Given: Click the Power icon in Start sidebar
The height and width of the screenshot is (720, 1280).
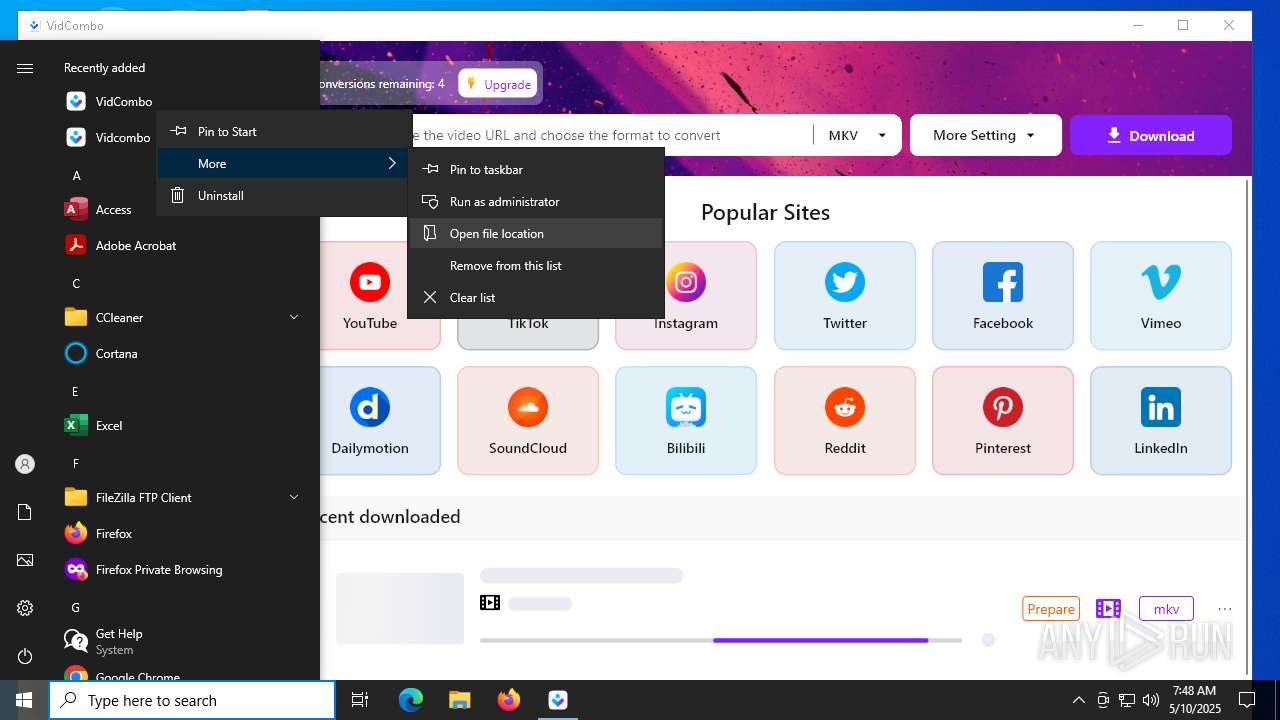Looking at the screenshot, I should click(x=25, y=656).
